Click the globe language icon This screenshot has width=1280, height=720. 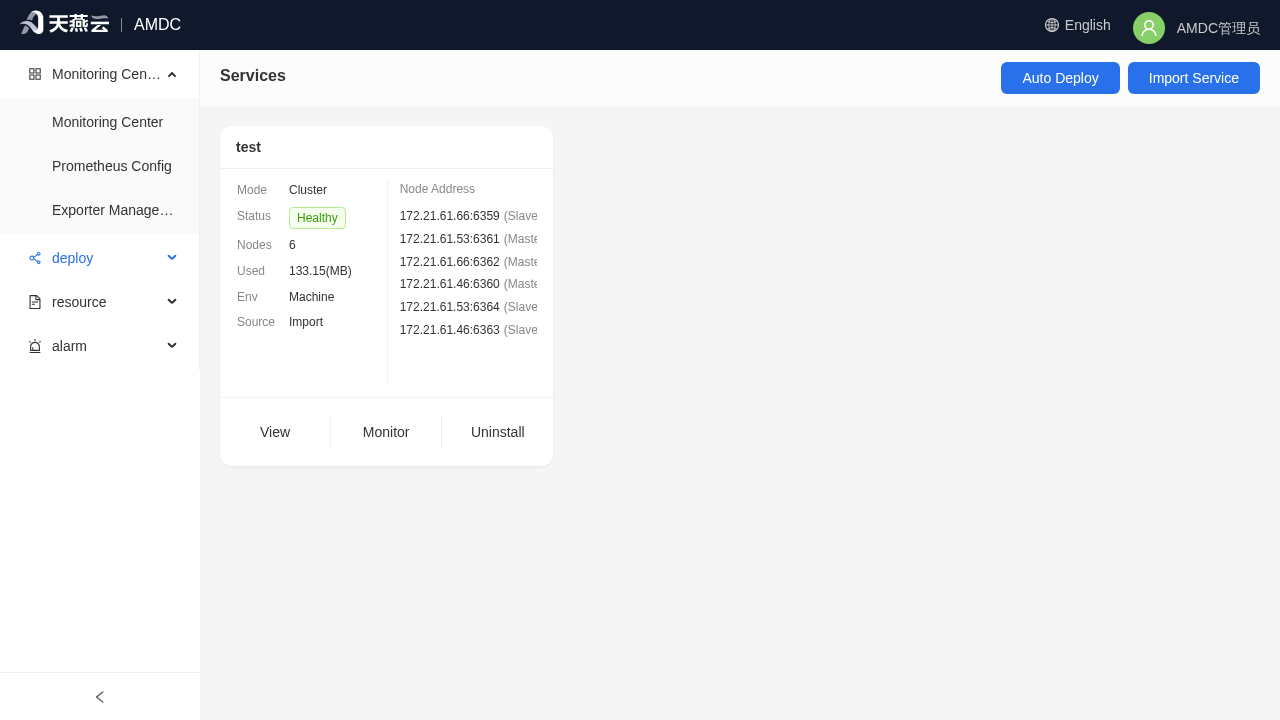(x=1052, y=25)
